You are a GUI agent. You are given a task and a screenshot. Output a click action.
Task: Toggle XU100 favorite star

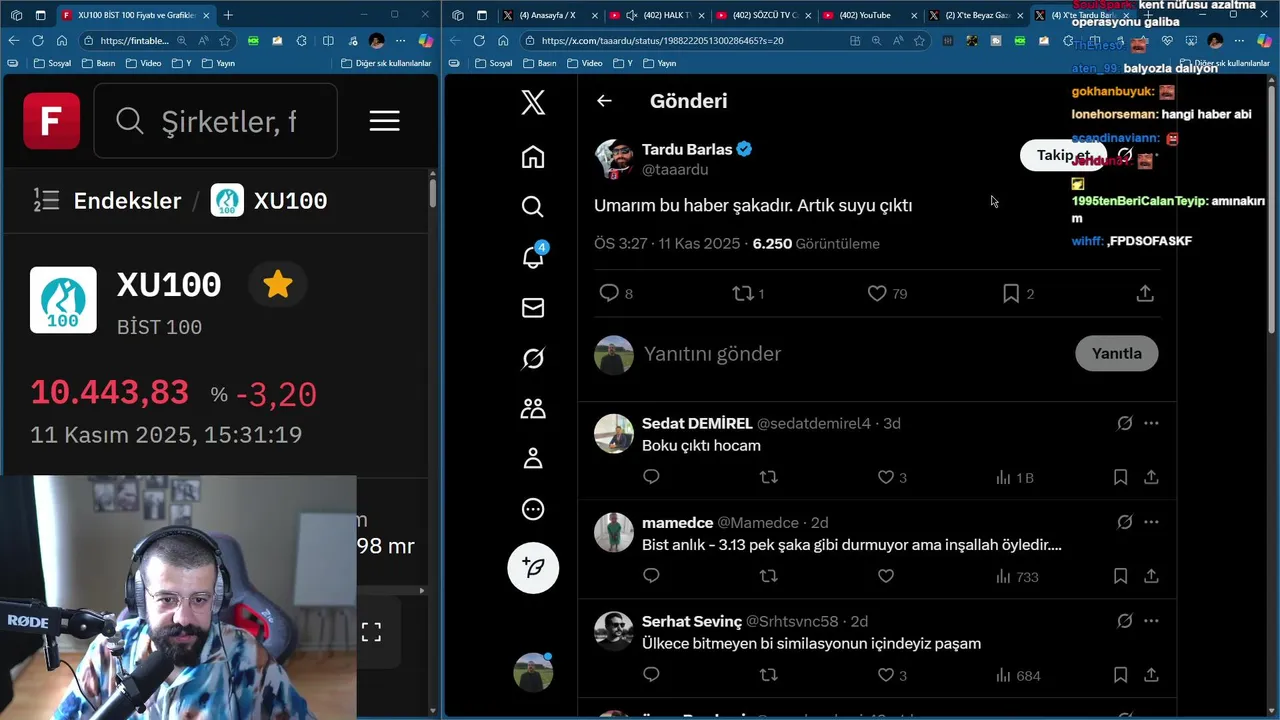pyautogui.click(x=278, y=285)
